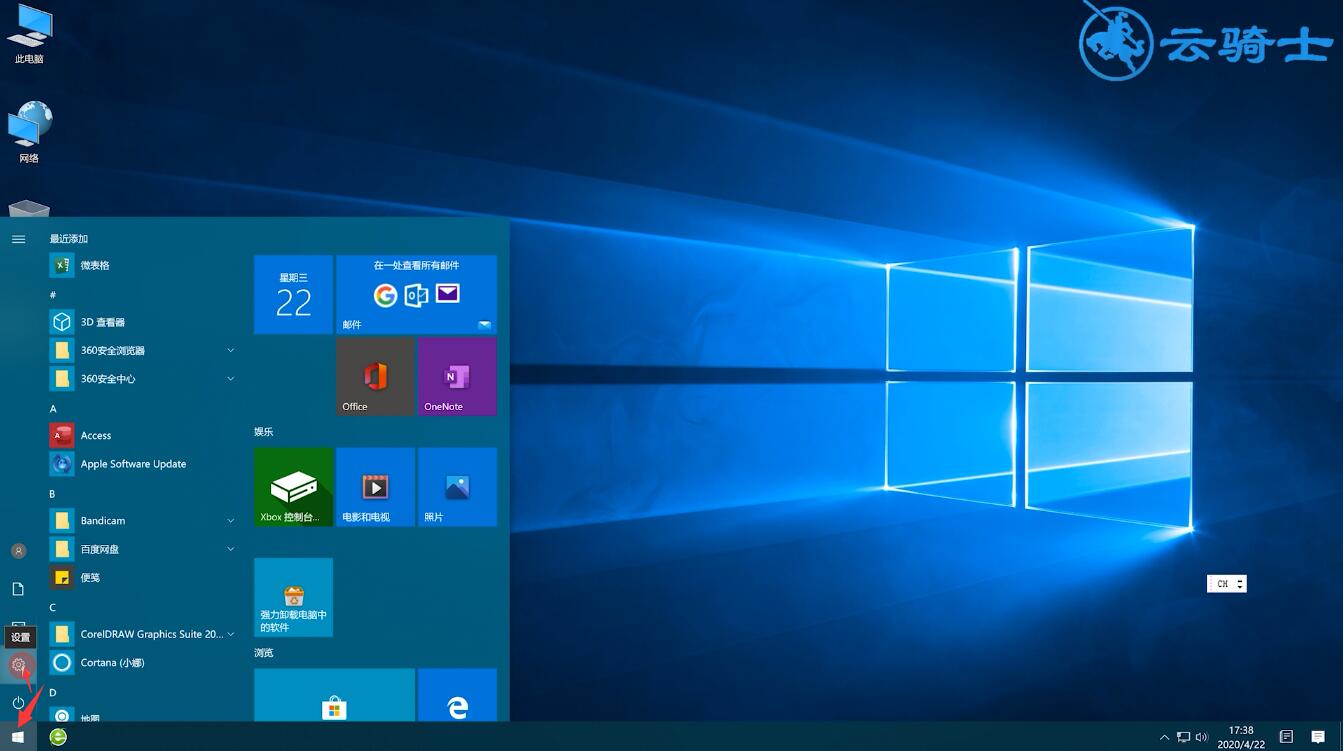Viewport: 1343px width, 751px height.
Task: Show hidden system tray icons
Action: 1164,737
